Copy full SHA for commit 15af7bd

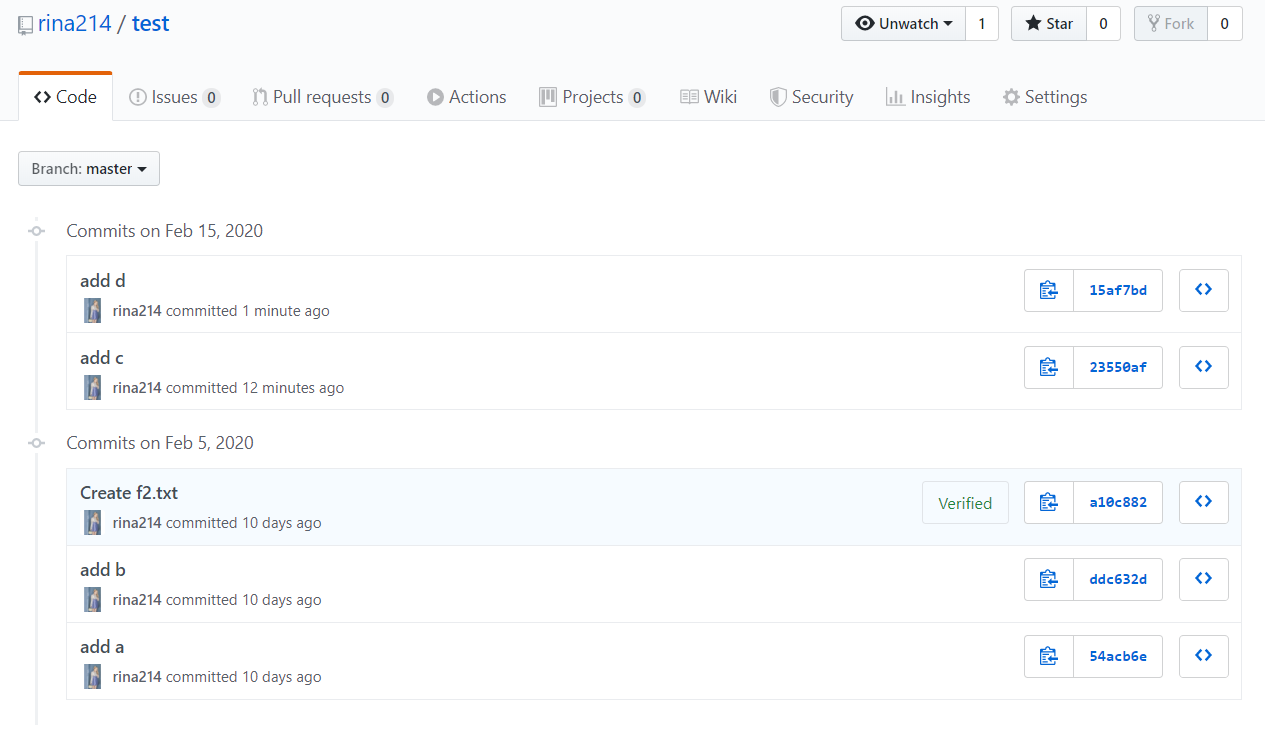click(x=1049, y=290)
